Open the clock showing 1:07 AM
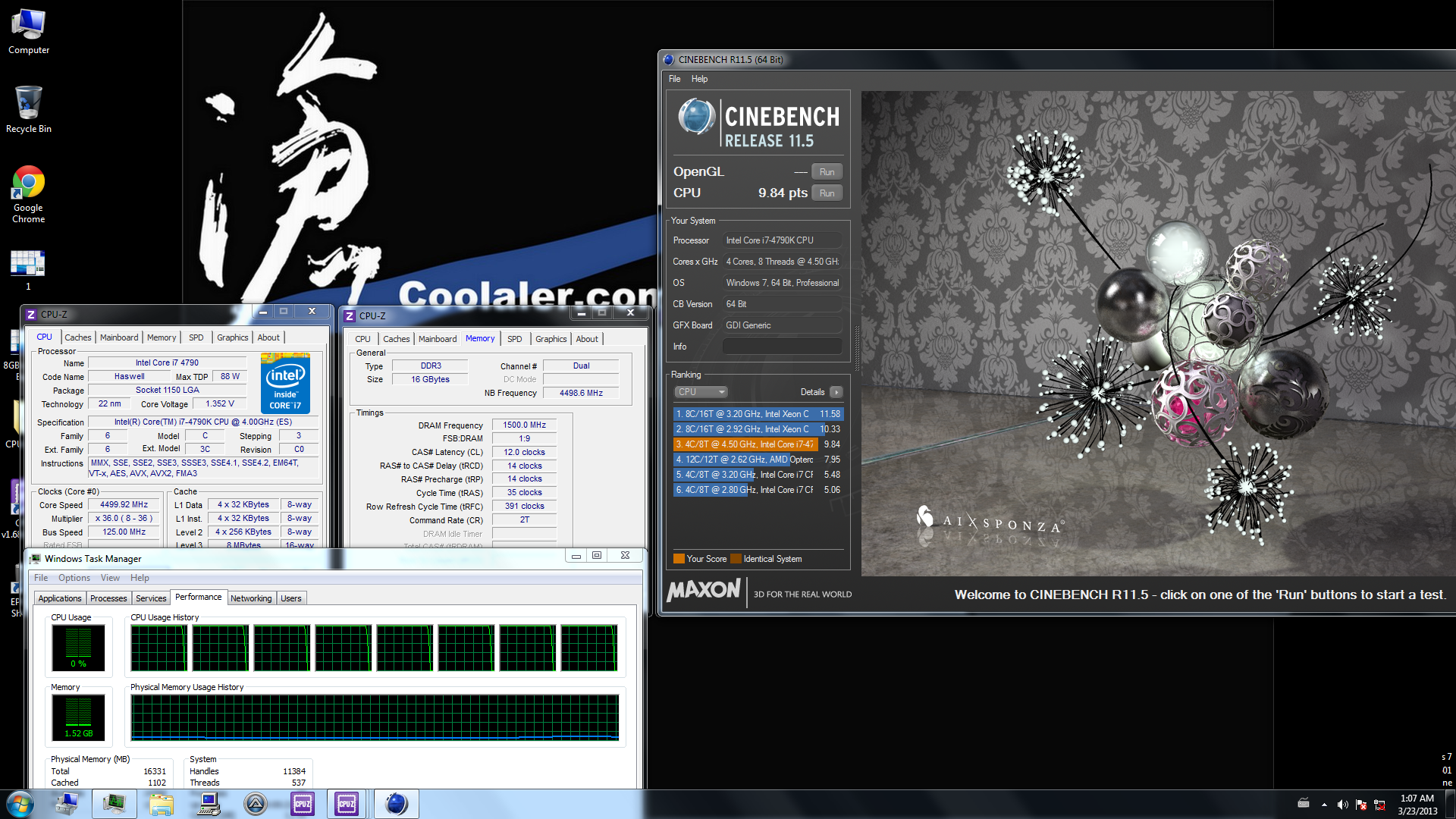The width and height of the screenshot is (1456, 819). [1417, 805]
